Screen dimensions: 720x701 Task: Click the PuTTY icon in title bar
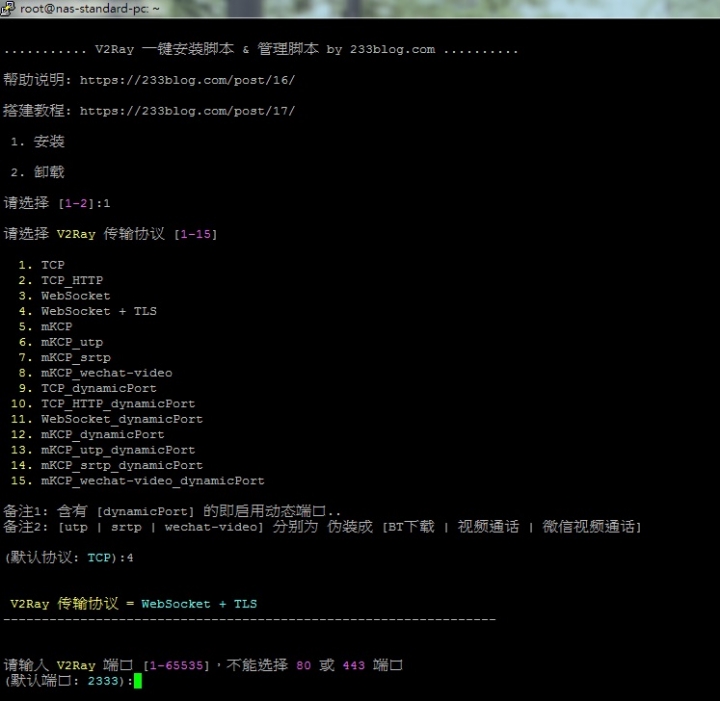(8, 8)
